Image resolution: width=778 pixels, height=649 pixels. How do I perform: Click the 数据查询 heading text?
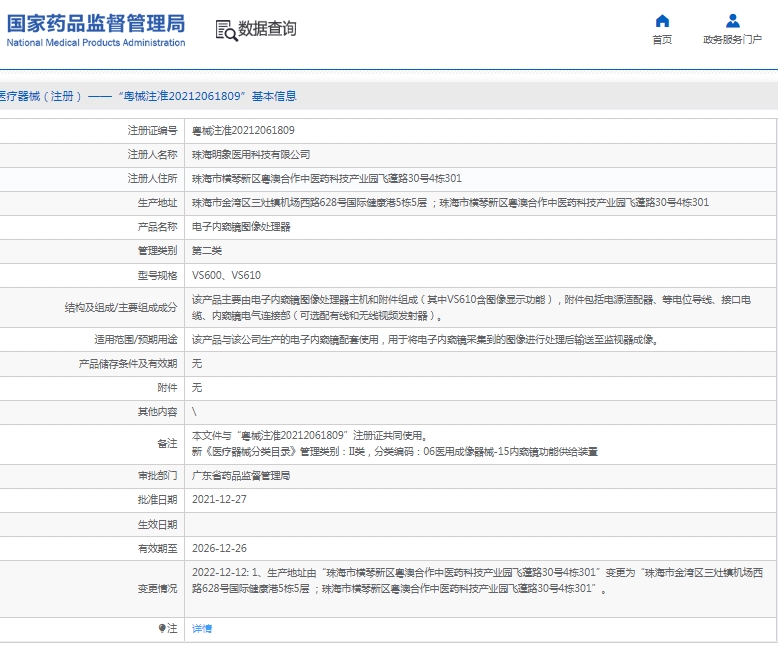pos(267,29)
